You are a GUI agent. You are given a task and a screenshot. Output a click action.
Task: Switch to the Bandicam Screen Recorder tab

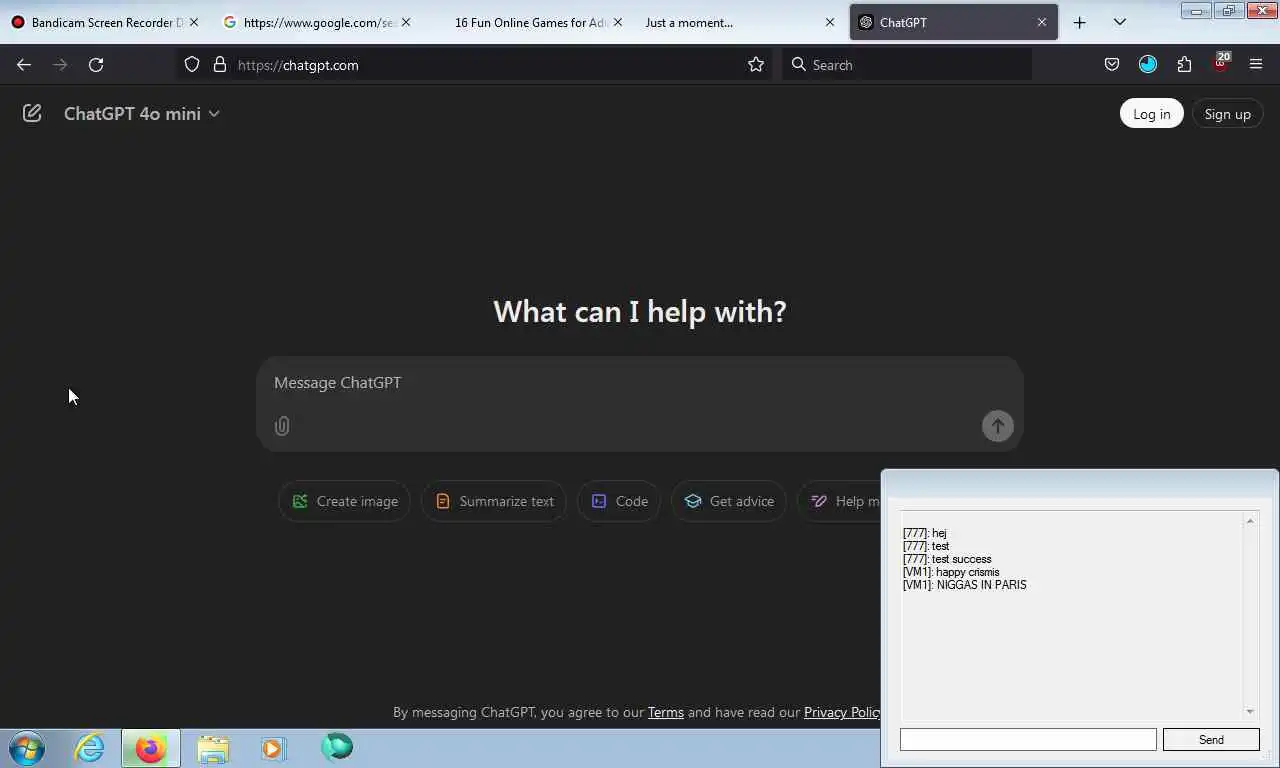[x=105, y=22]
